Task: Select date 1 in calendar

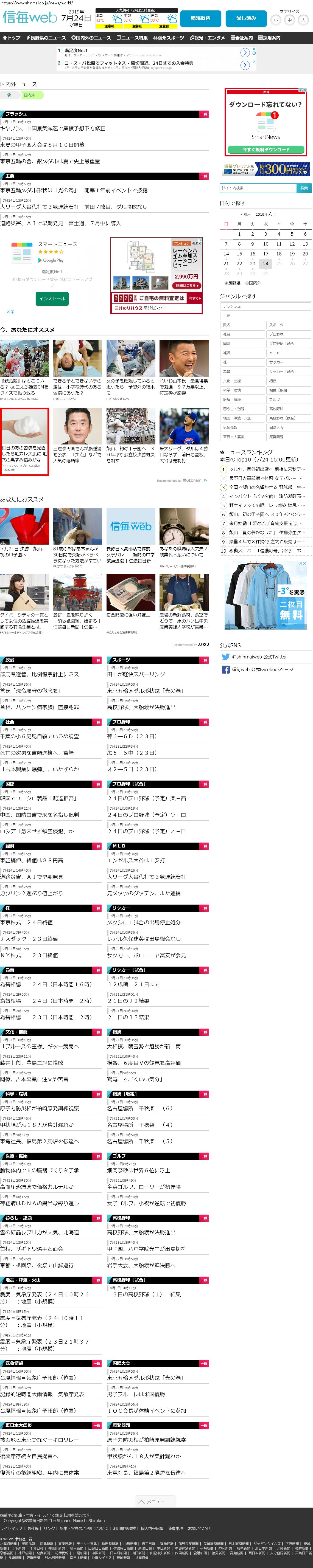Action: 239,234
